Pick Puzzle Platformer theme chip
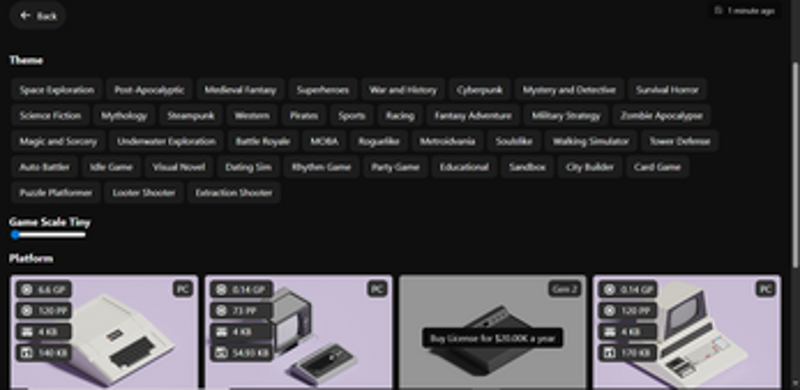Screen dimensions: 800x390 (56, 192)
